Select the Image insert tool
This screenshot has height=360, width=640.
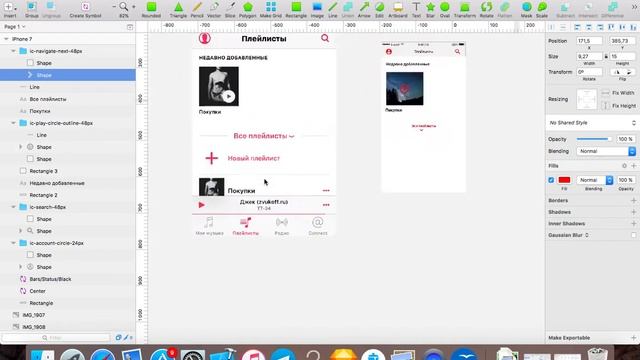[x=317, y=9]
